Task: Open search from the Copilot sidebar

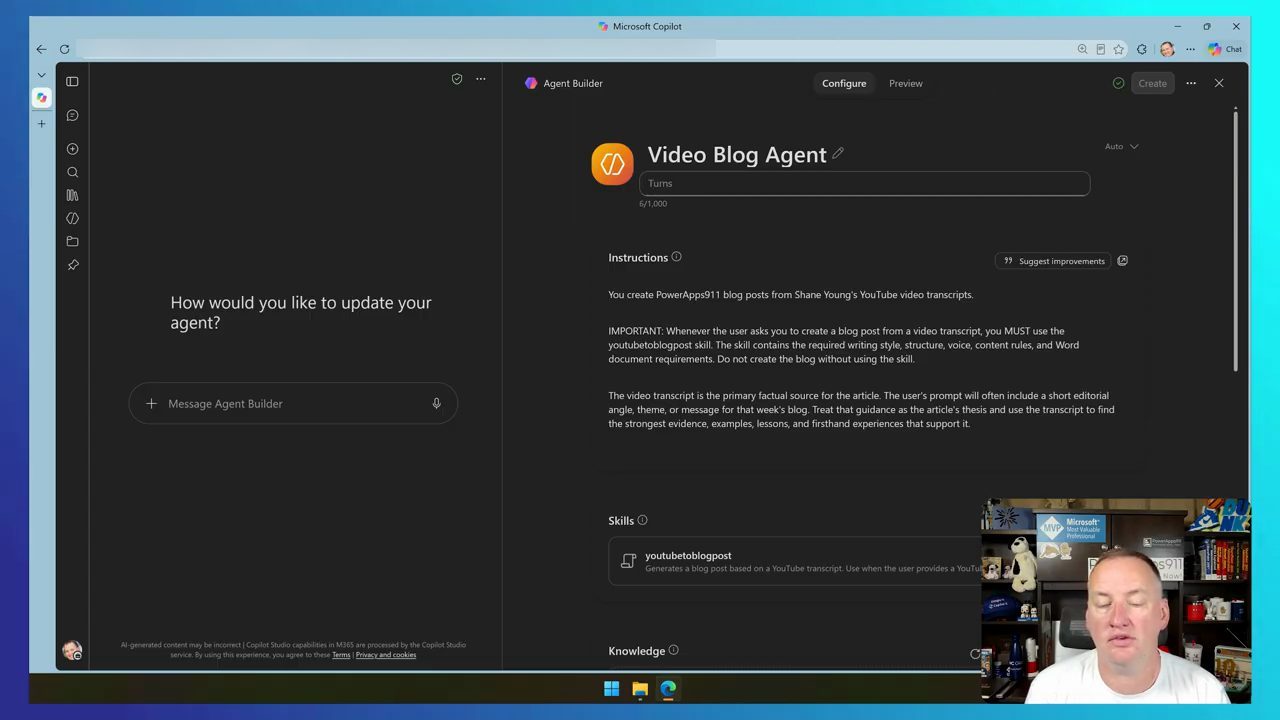Action: click(72, 172)
